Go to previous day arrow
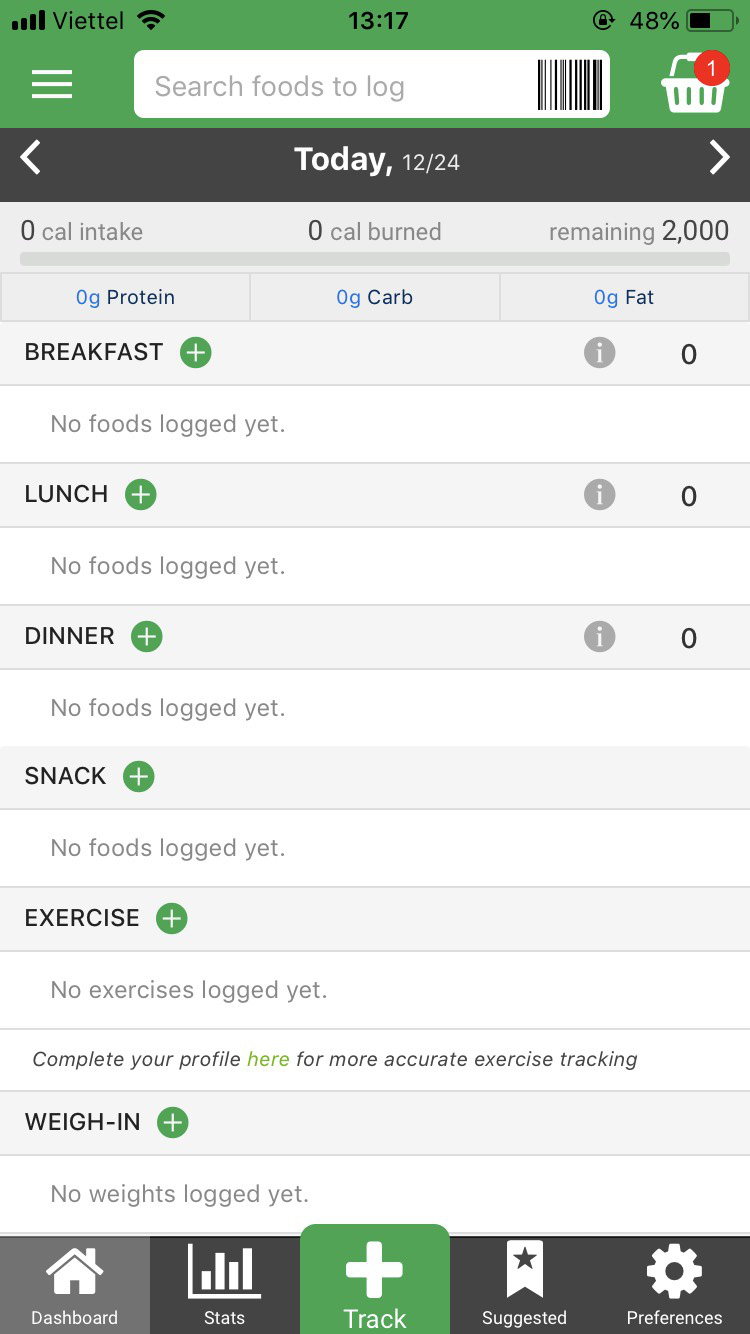The image size is (750, 1334). tap(31, 158)
